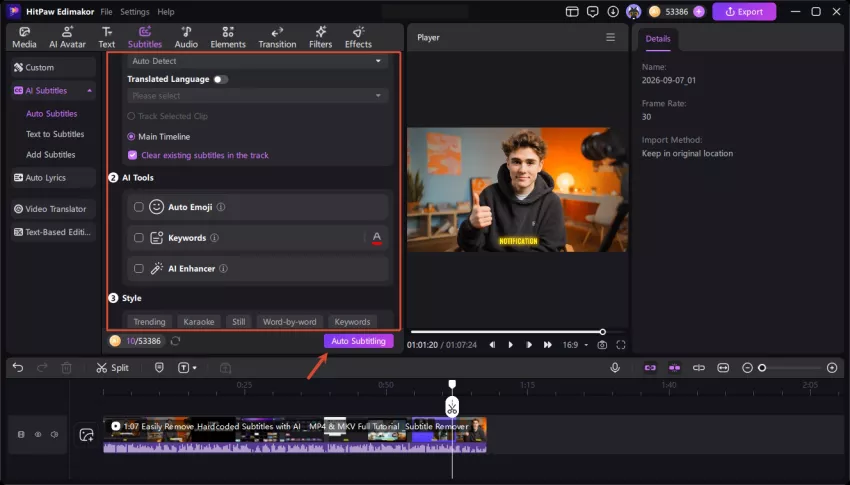This screenshot has height=485, width=850.
Task: Open the Keywords text color picker
Action: click(377, 238)
